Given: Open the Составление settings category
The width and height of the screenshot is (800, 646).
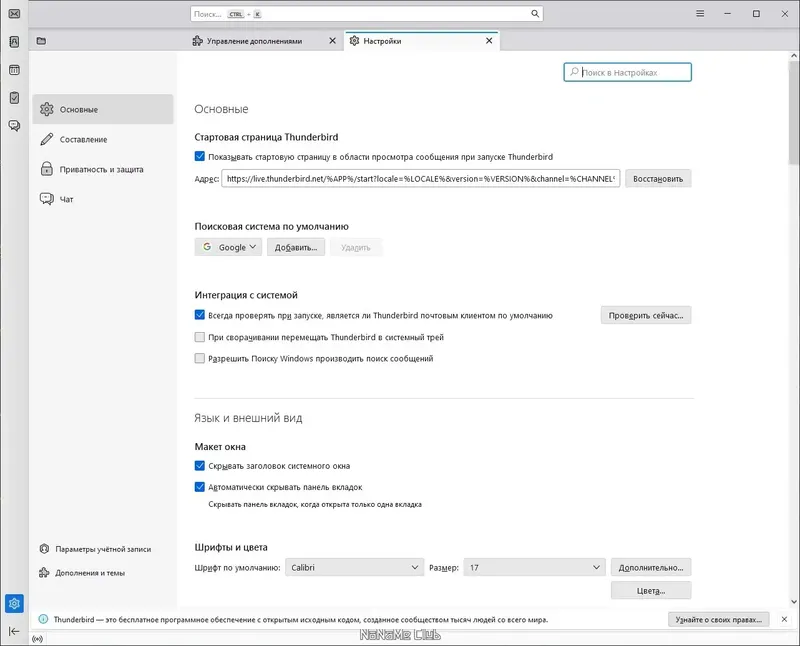Looking at the screenshot, I should 103,139.
